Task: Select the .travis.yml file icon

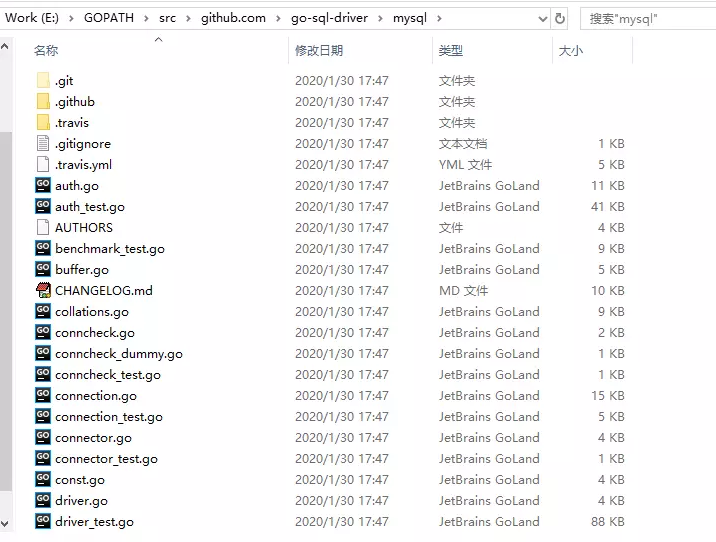Action: (x=43, y=164)
